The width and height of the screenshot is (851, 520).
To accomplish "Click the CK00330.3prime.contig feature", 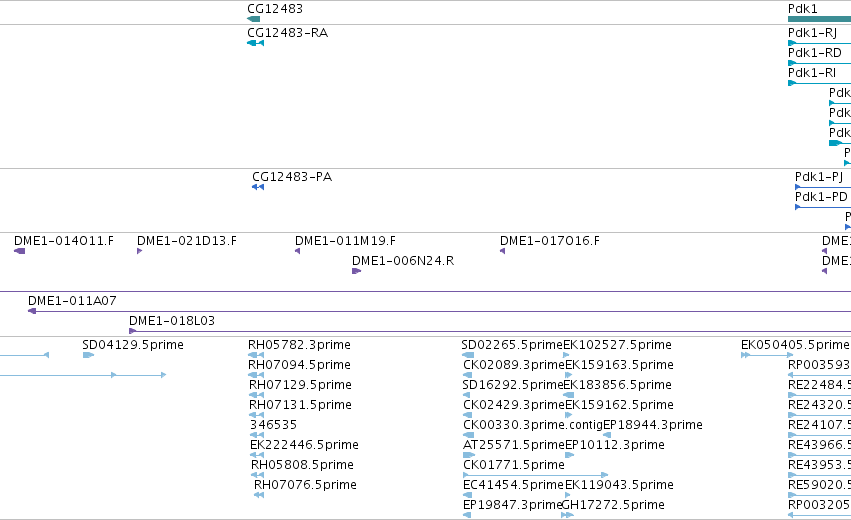I will click(533, 425).
